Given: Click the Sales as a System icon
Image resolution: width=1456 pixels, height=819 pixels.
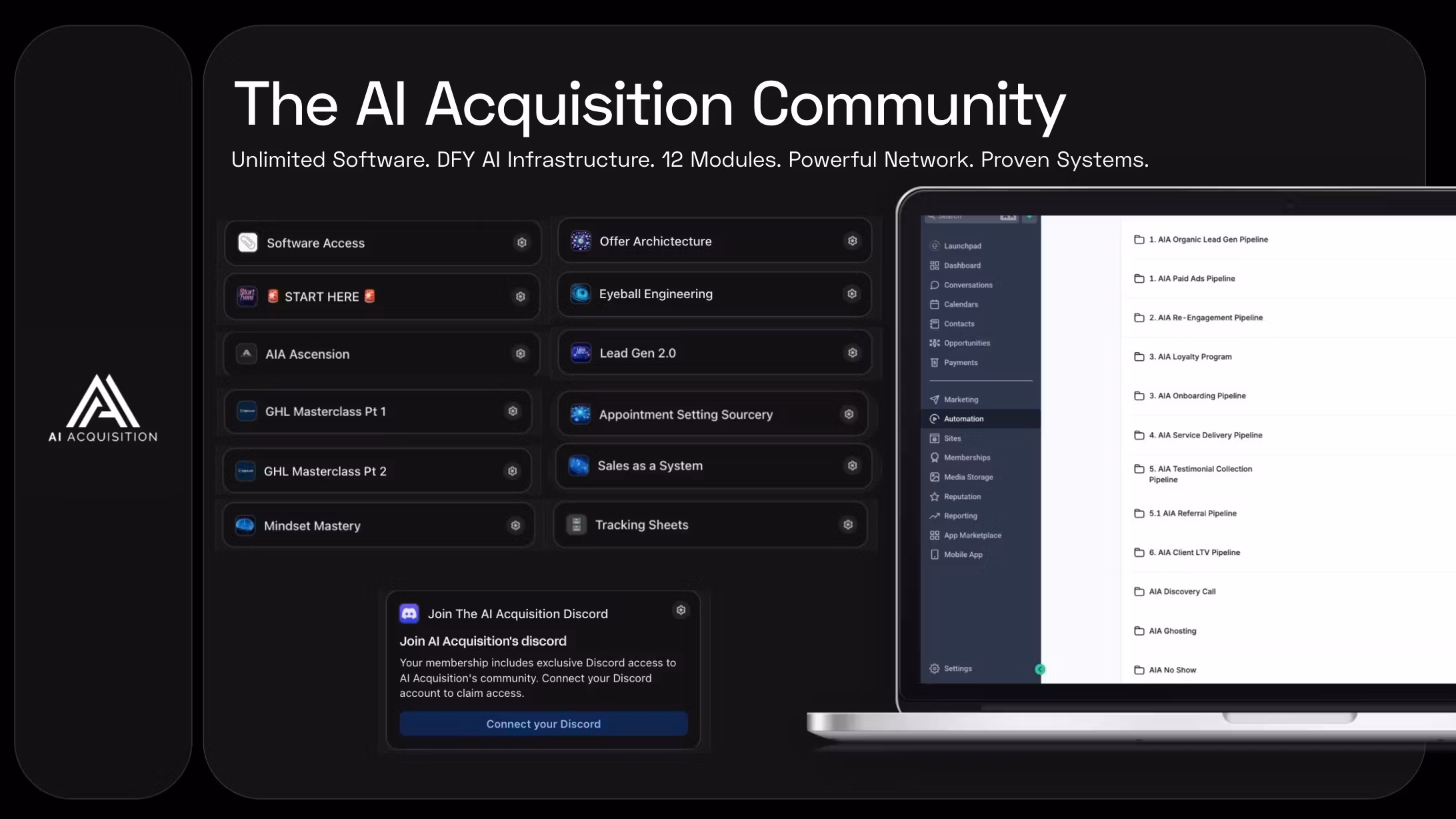Looking at the screenshot, I should (579, 466).
